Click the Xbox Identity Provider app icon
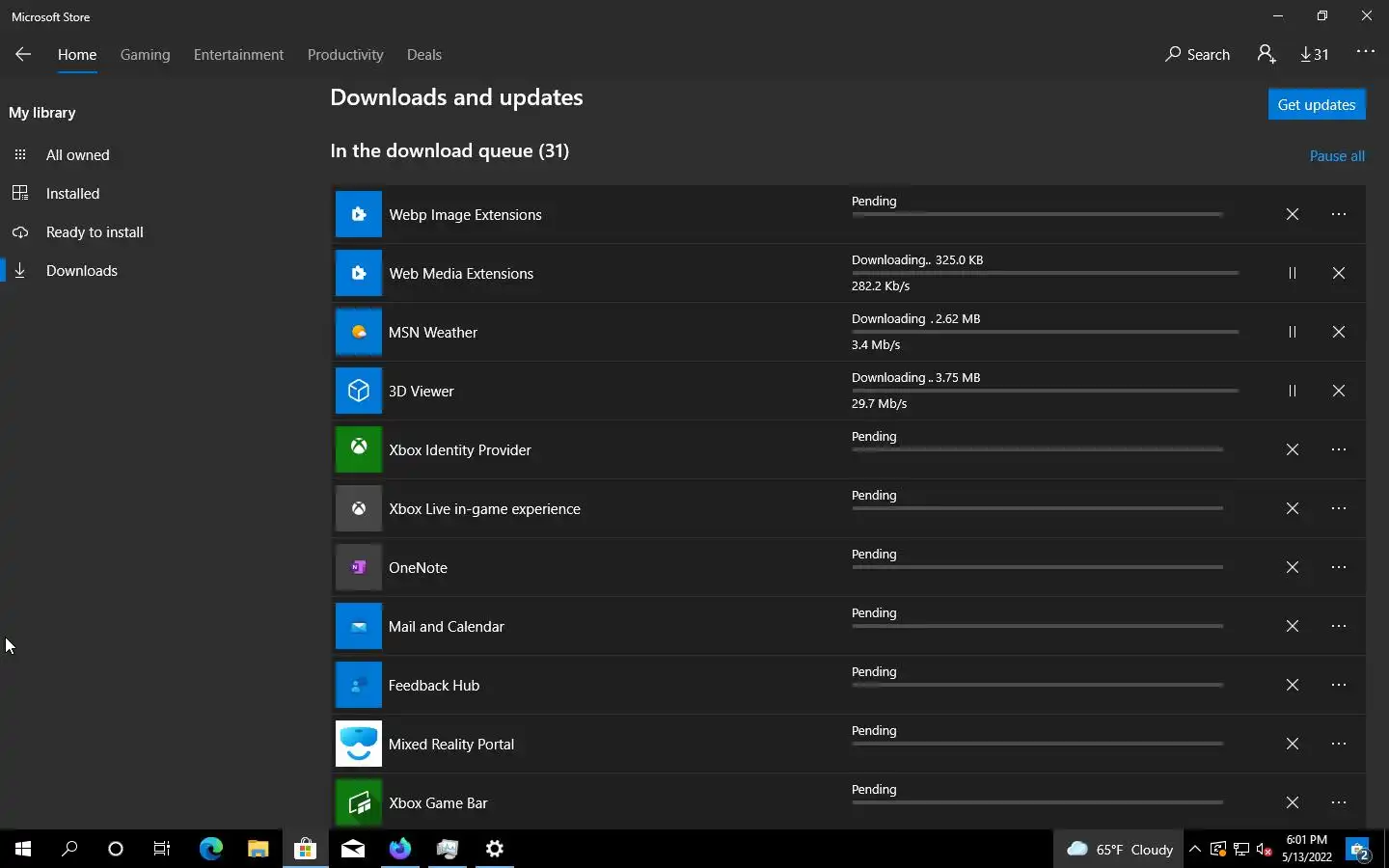Screen dimensions: 1389x868 point(359,449)
